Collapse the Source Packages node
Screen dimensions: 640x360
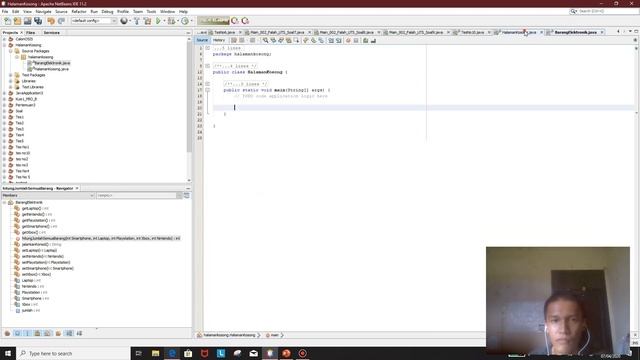click(11, 51)
